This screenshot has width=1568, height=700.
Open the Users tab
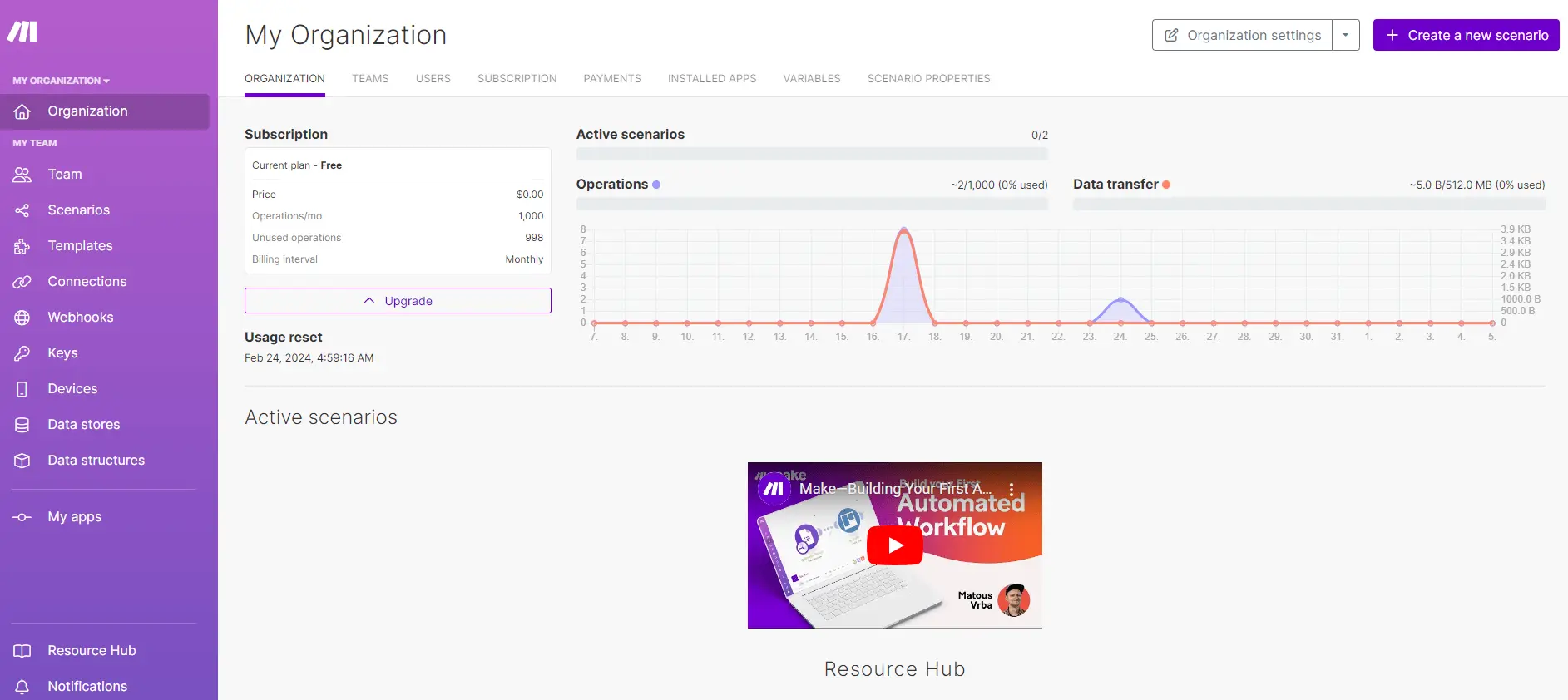point(433,79)
